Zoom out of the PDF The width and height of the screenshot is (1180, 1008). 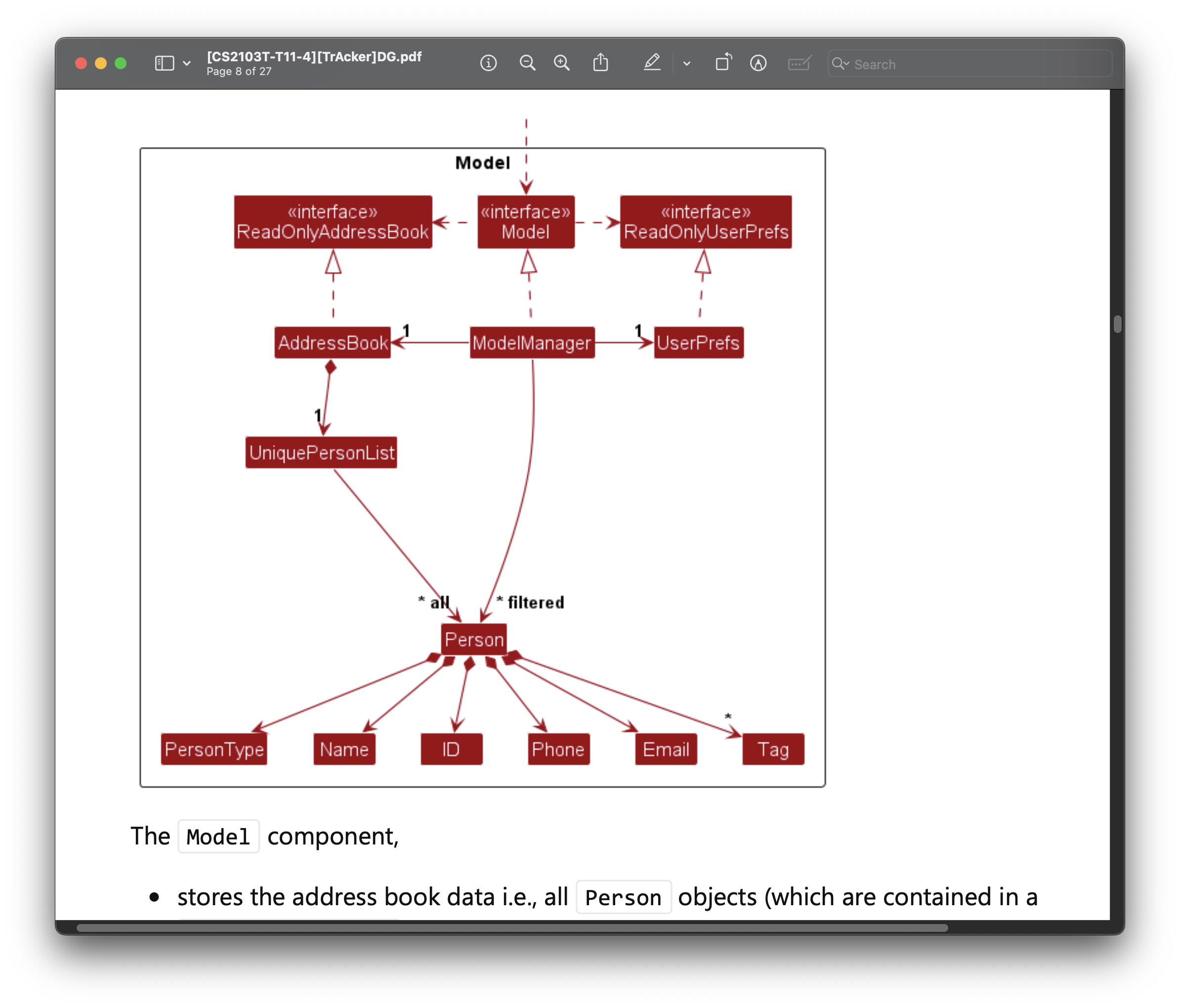[x=527, y=63]
